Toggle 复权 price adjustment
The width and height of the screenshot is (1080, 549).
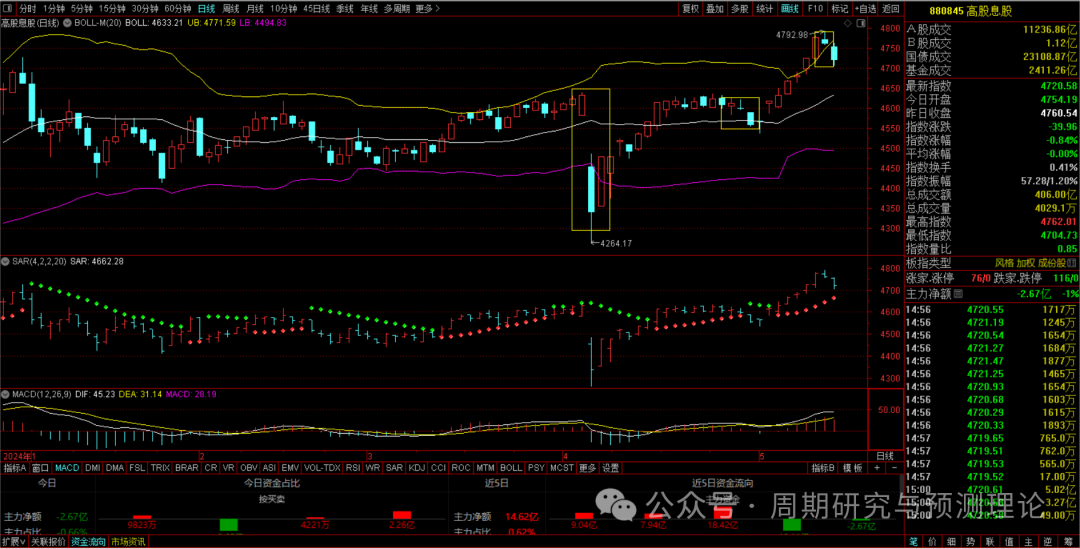pyautogui.click(x=690, y=8)
